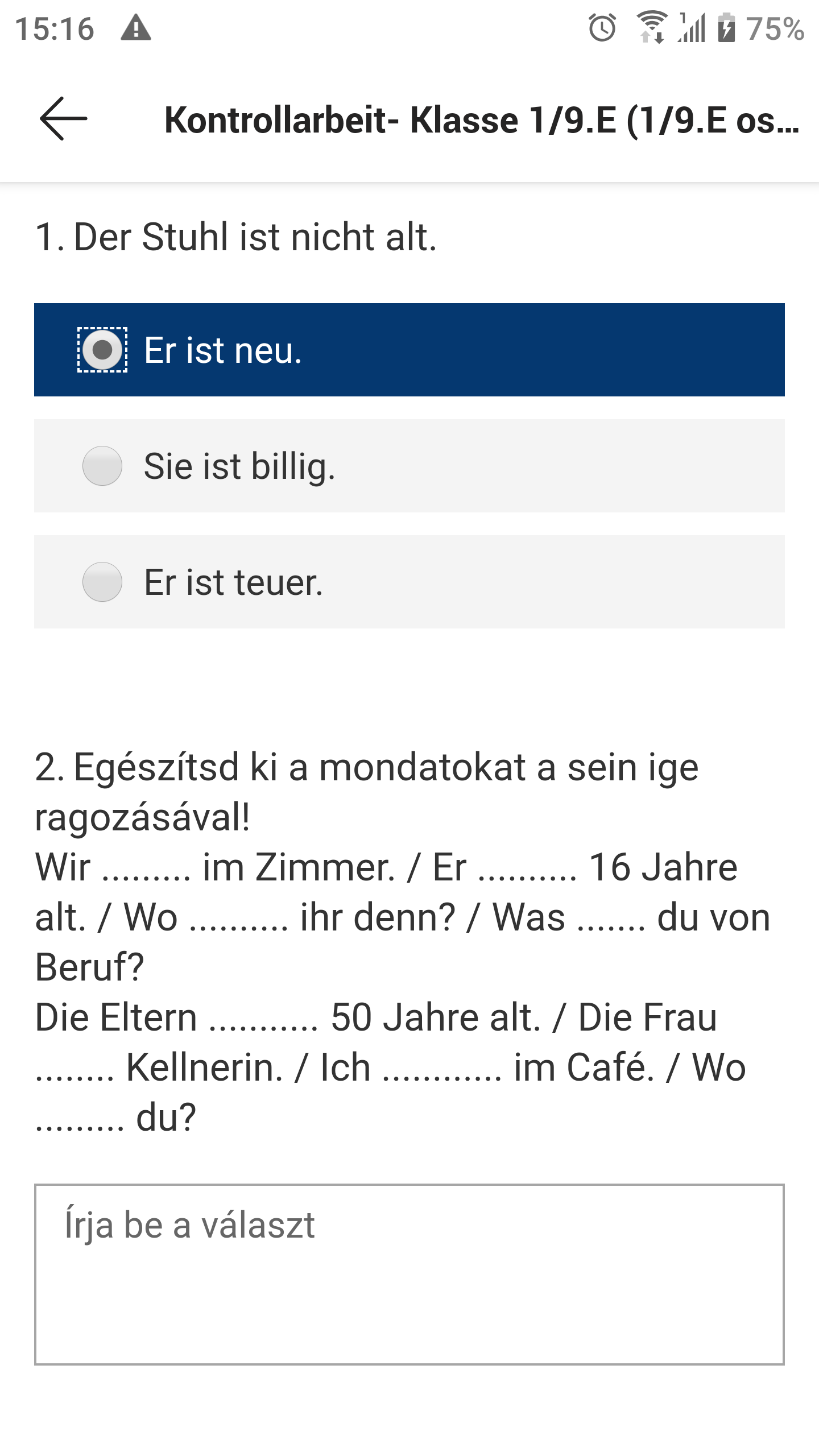Viewport: 819px width, 1456px height.
Task: Tap the Wi-Fi status icon
Action: pos(651,28)
